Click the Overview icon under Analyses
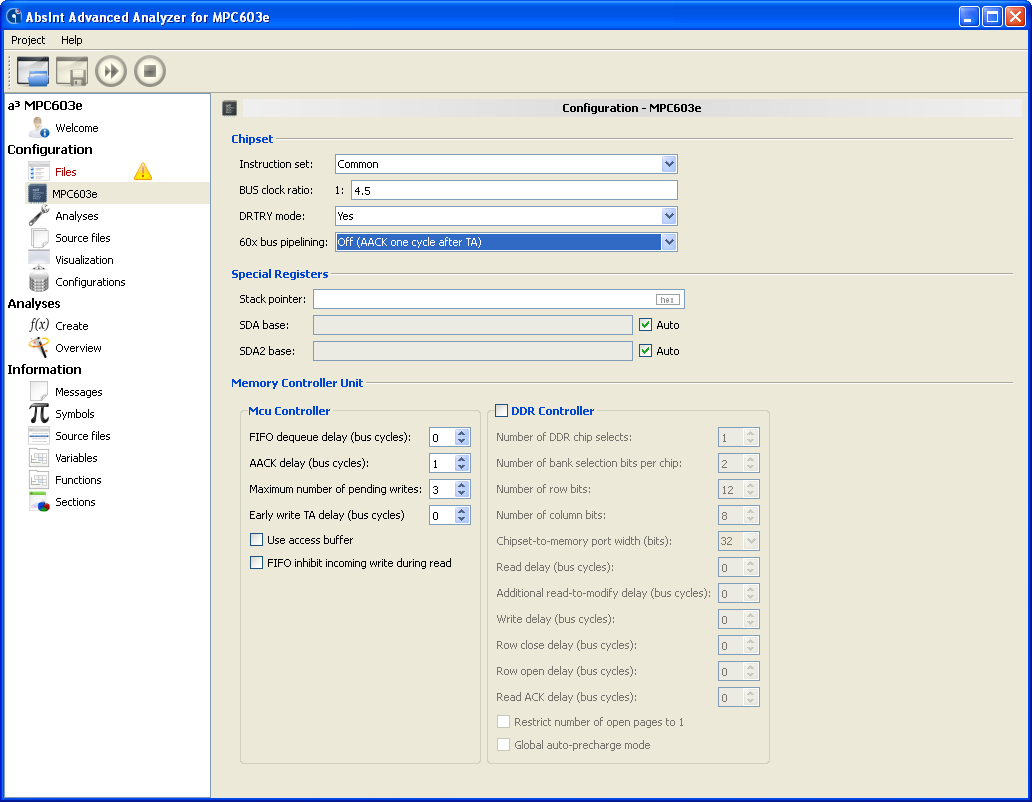 click(39, 347)
